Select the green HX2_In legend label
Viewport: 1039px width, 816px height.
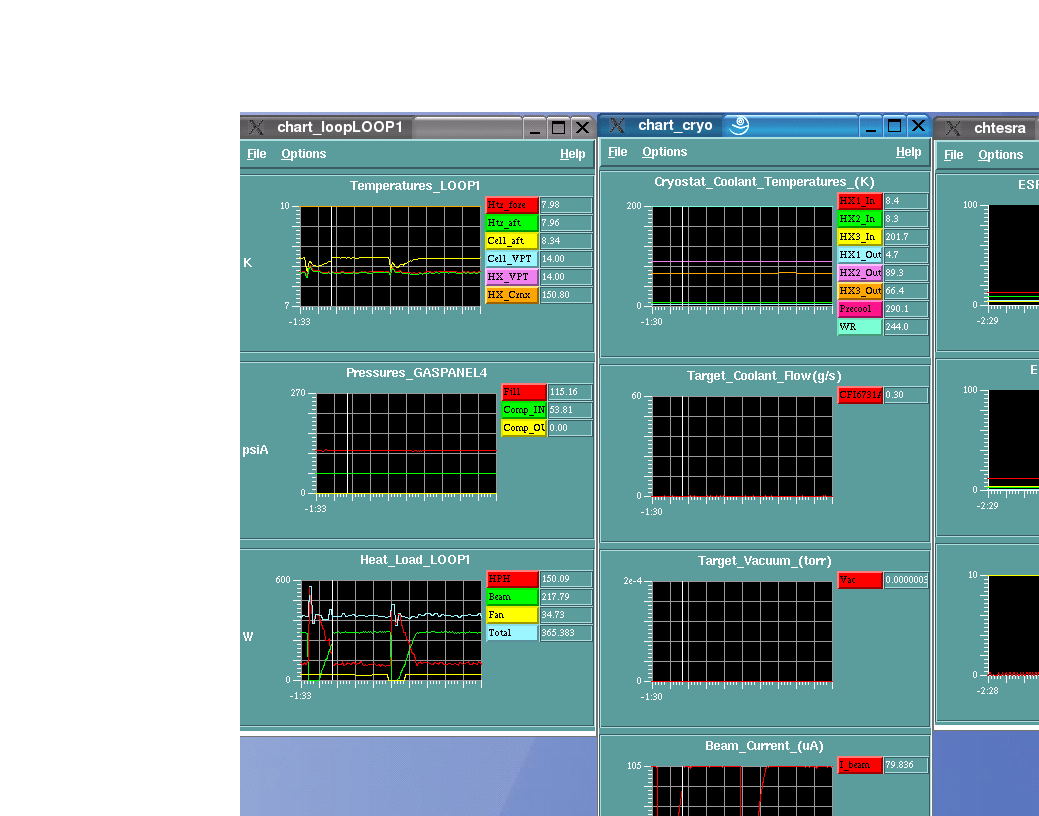click(x=859, y=218)
